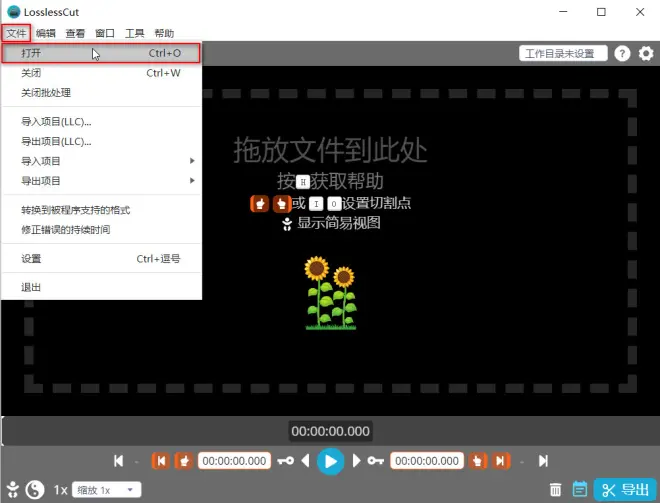The height and width of the screenshot is (503, 660).
Task: Select 导入项目(LLC)... menu entry
Action: [101, 122]
